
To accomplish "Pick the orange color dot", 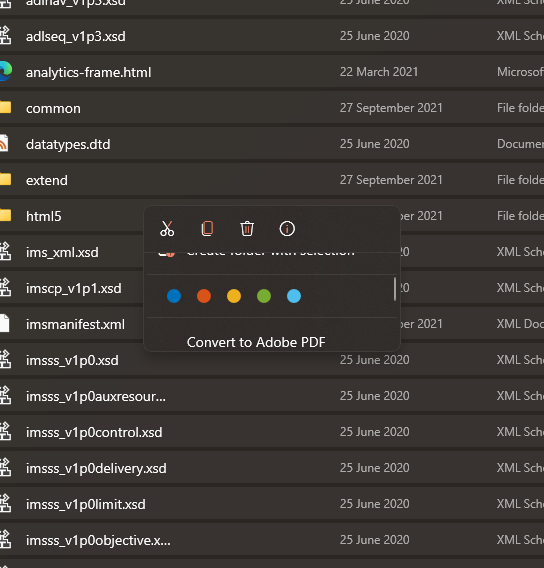I will click(204, 296).
